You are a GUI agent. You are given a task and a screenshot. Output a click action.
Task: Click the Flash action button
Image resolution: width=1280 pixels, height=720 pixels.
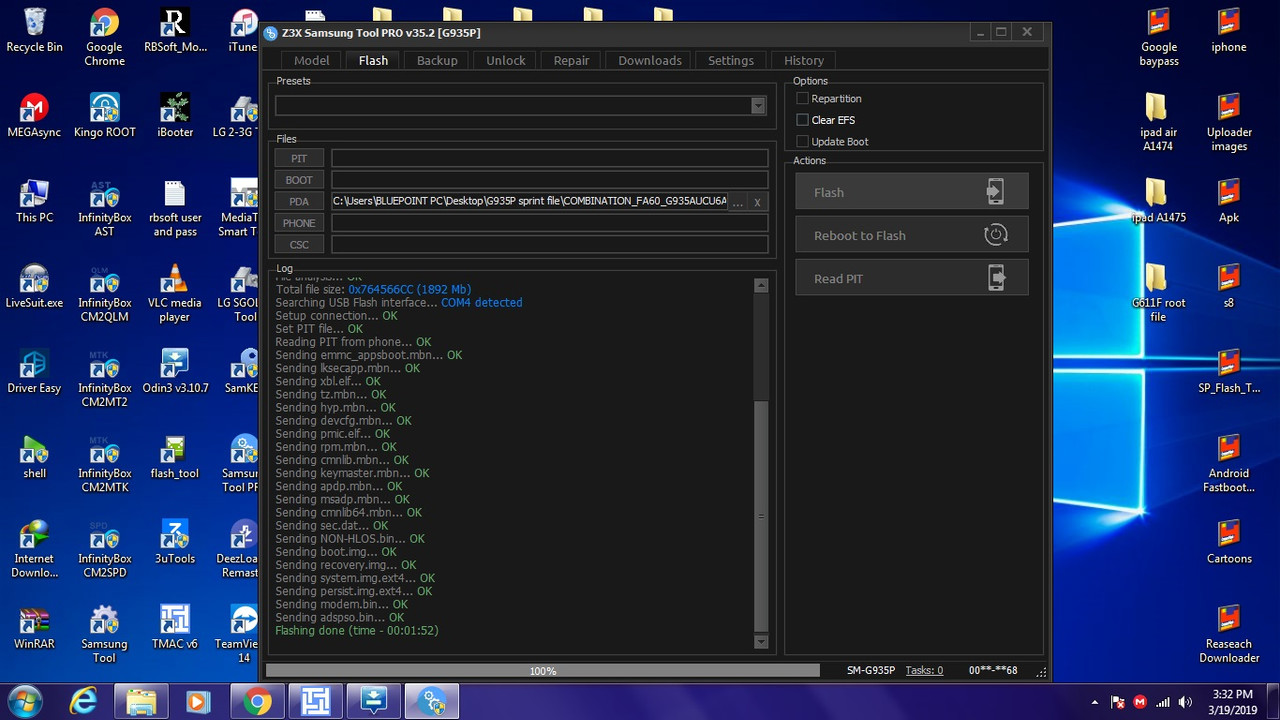912,191
